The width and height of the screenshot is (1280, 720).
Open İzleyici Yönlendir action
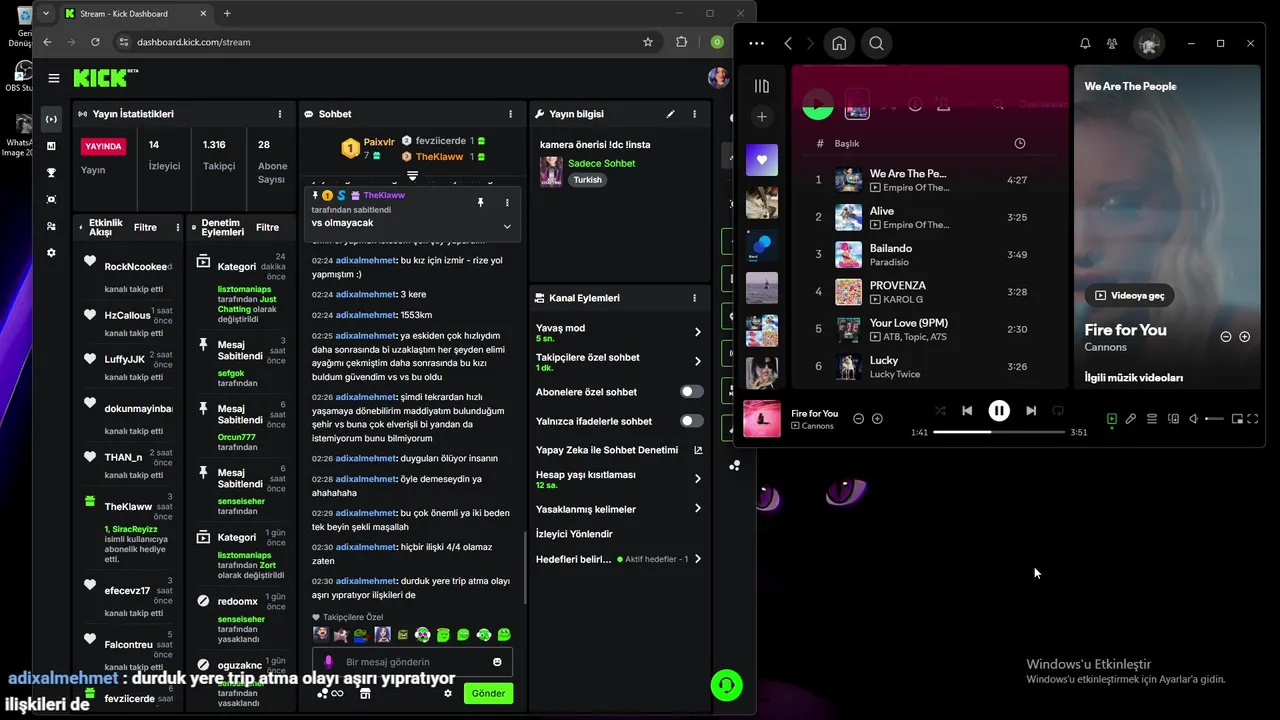[574, 534]
